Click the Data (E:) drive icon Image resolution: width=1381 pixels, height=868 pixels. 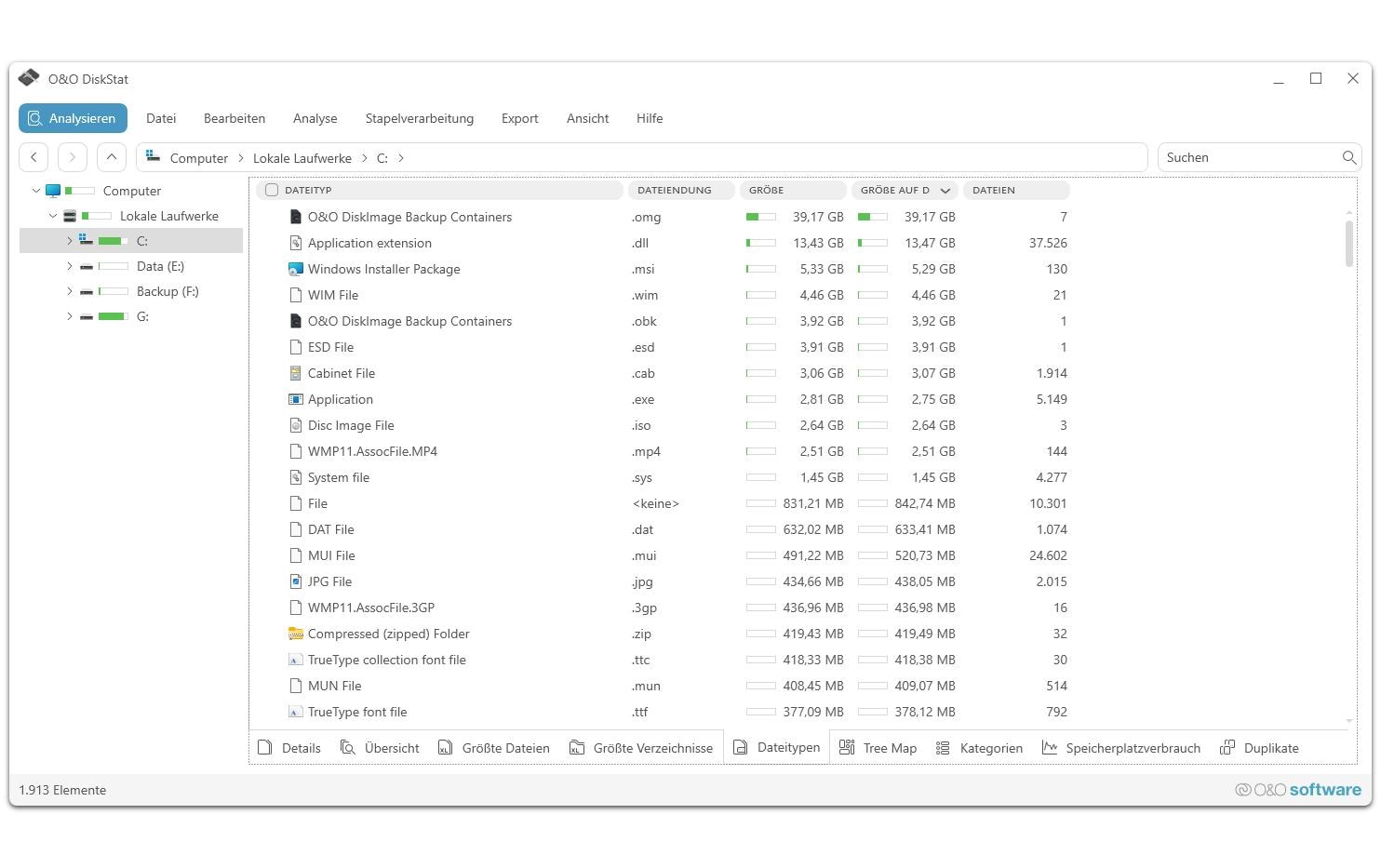pyautogui.click(x=87, y=266)
